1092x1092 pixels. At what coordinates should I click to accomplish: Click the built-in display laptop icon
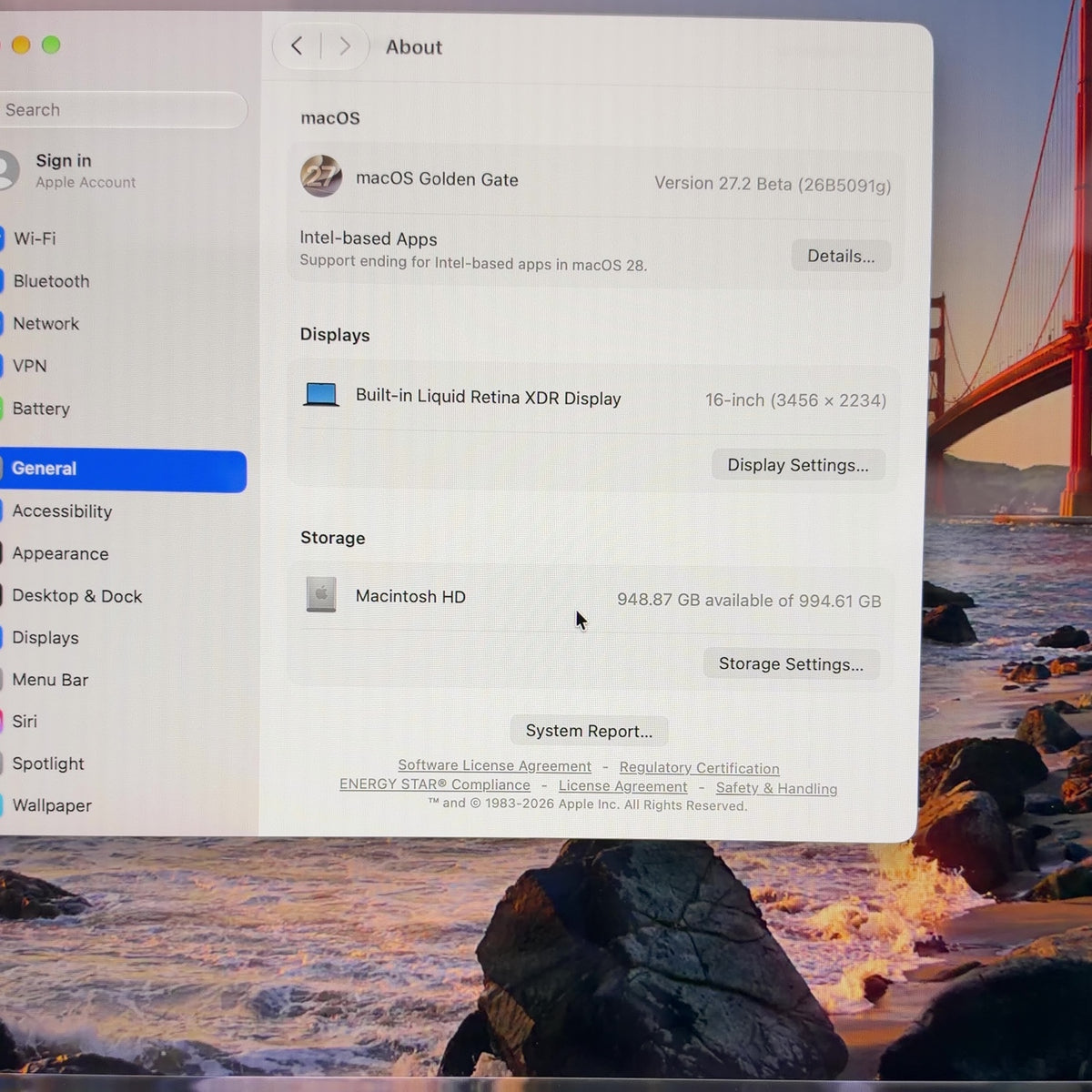321,394
